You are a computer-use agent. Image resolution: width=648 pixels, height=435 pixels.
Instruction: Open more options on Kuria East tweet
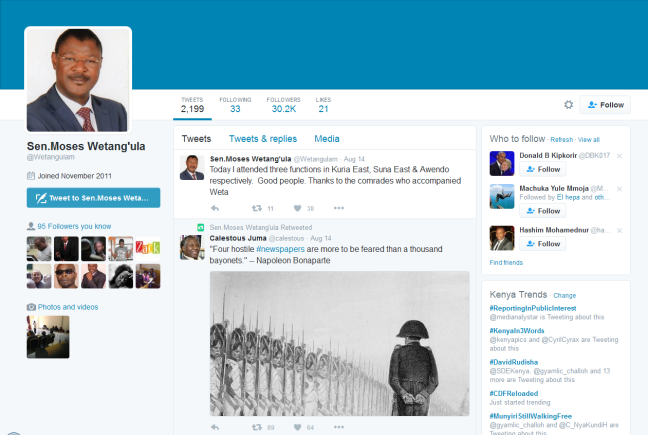coord(339,208)
